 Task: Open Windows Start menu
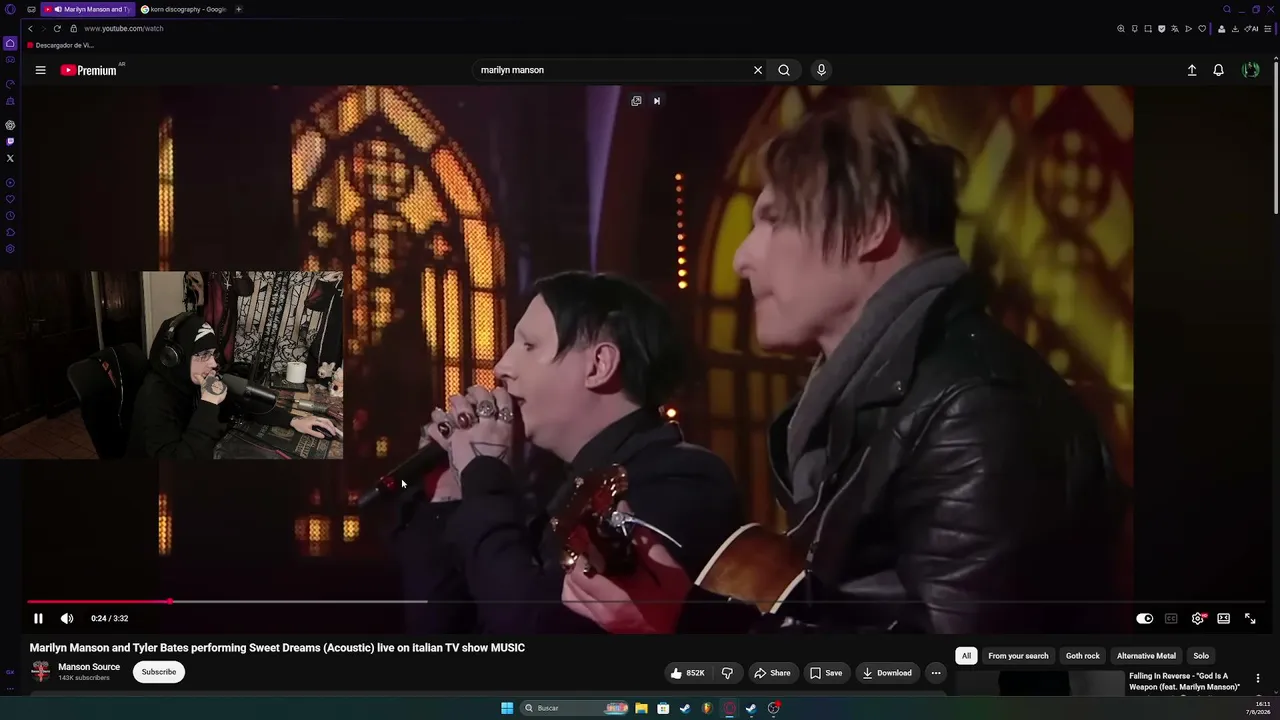pos(507,708)
